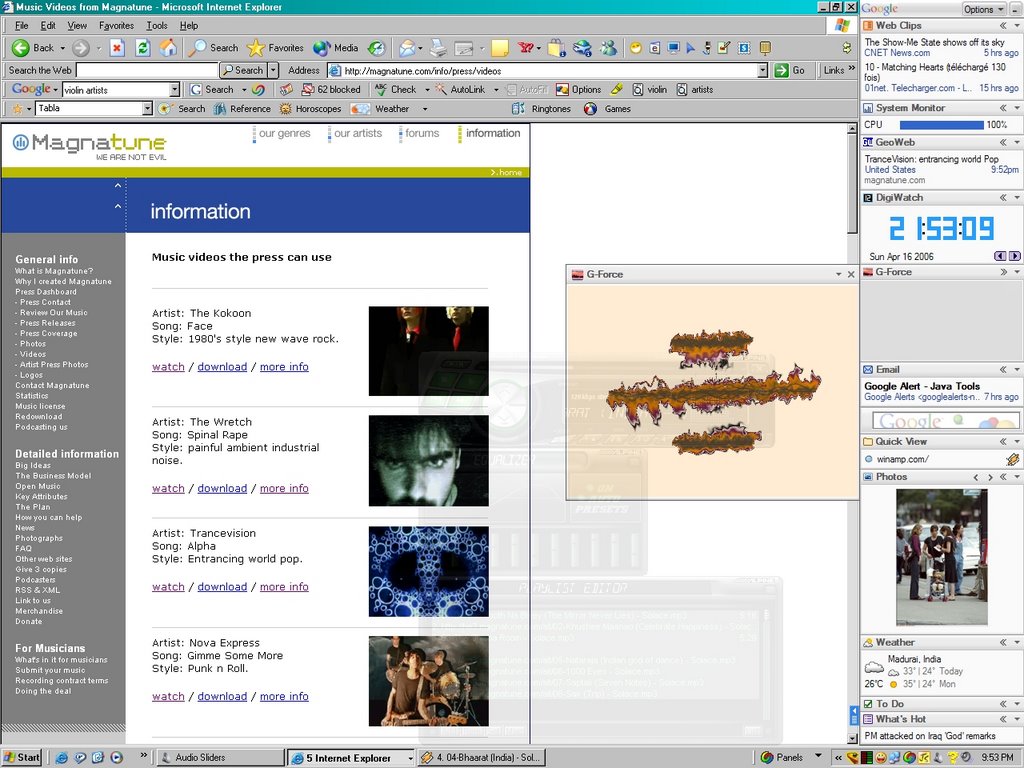Image resolution: width=1024 pixels, height=768 pixels.
Task: Click the Google toolbar pinwheel news icon
Action: pyautogui.click(x=259, y=89)
